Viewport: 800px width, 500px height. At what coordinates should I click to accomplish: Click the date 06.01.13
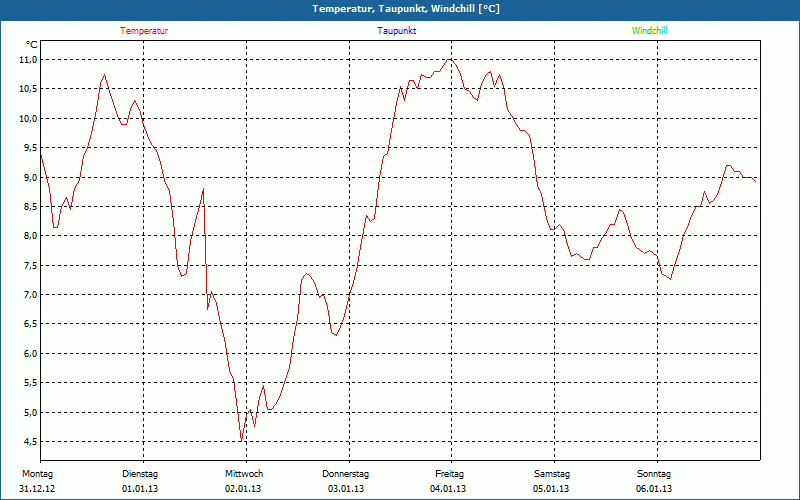pyautogui.click(x=654, y=489)
